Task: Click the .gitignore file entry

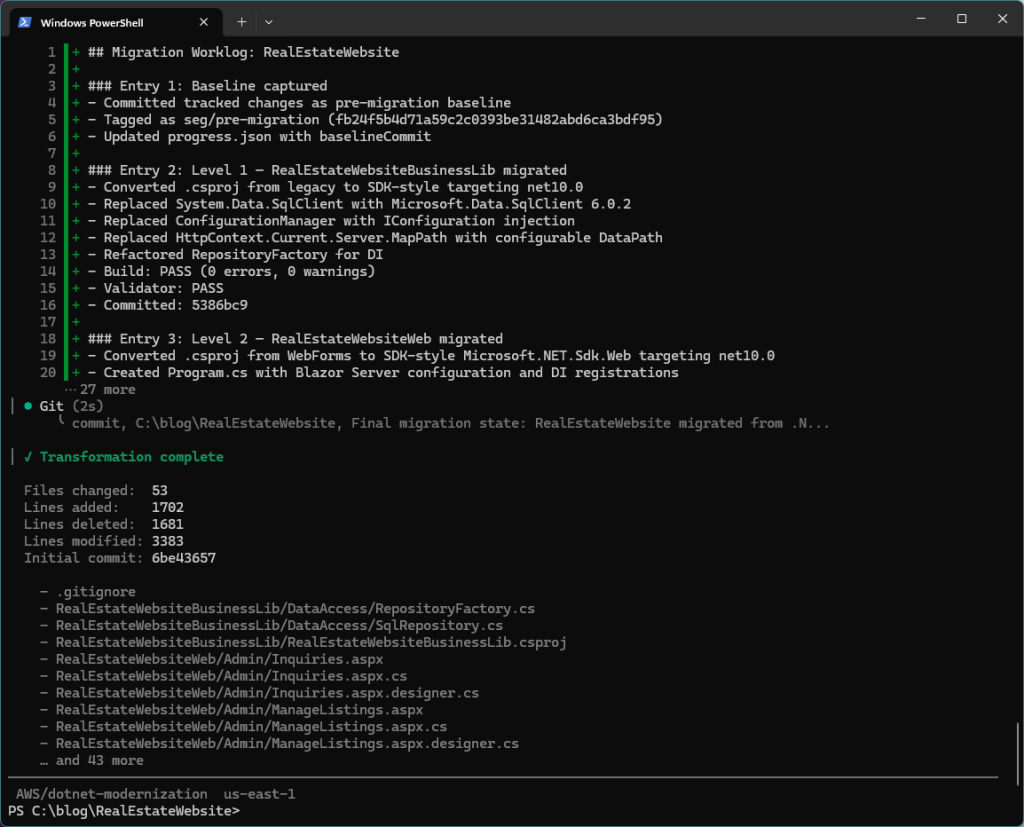Action: pyautogui.click(x=96, y=592)
